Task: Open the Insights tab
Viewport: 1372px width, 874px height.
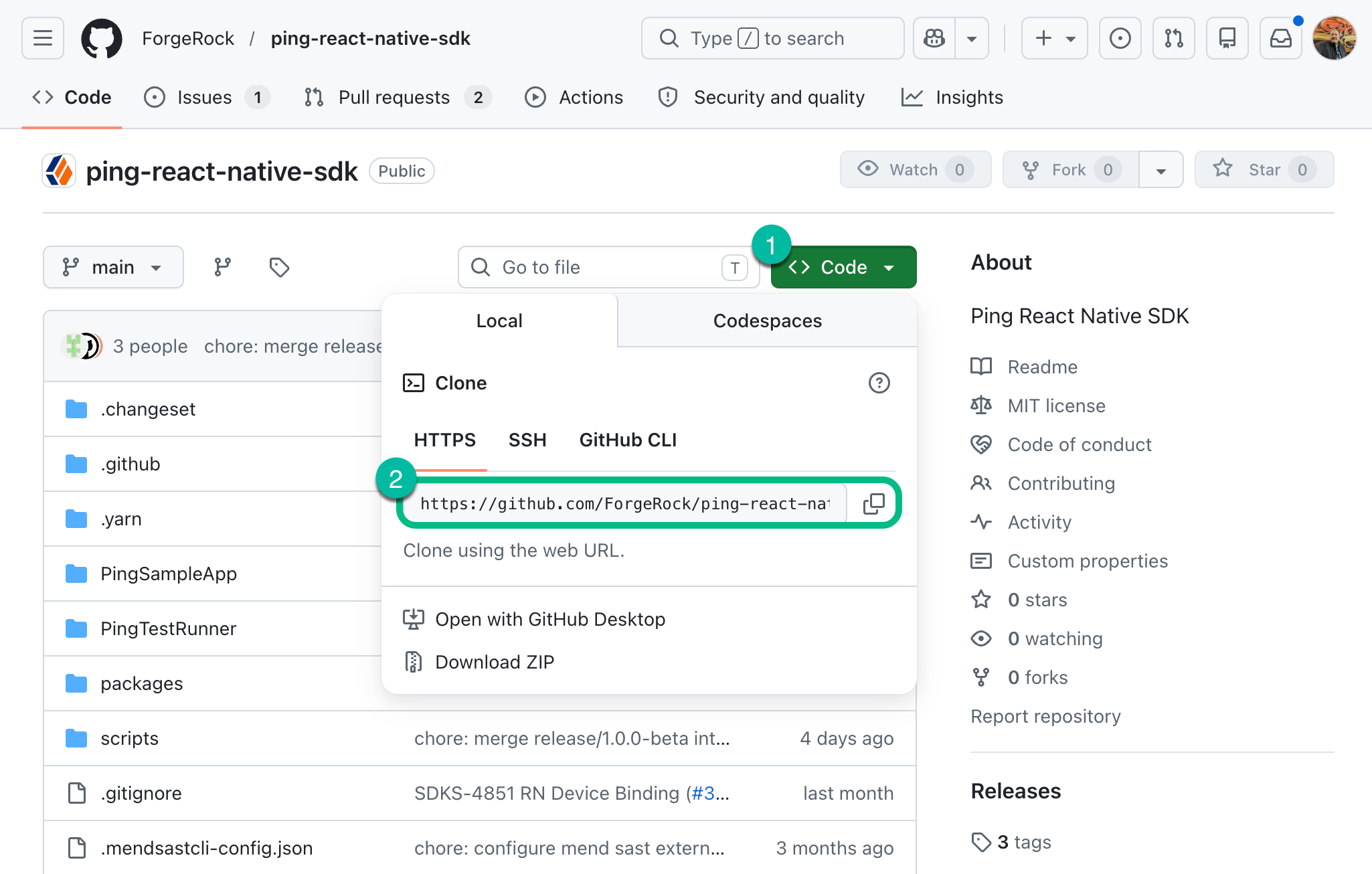Action: coord(952,98)
